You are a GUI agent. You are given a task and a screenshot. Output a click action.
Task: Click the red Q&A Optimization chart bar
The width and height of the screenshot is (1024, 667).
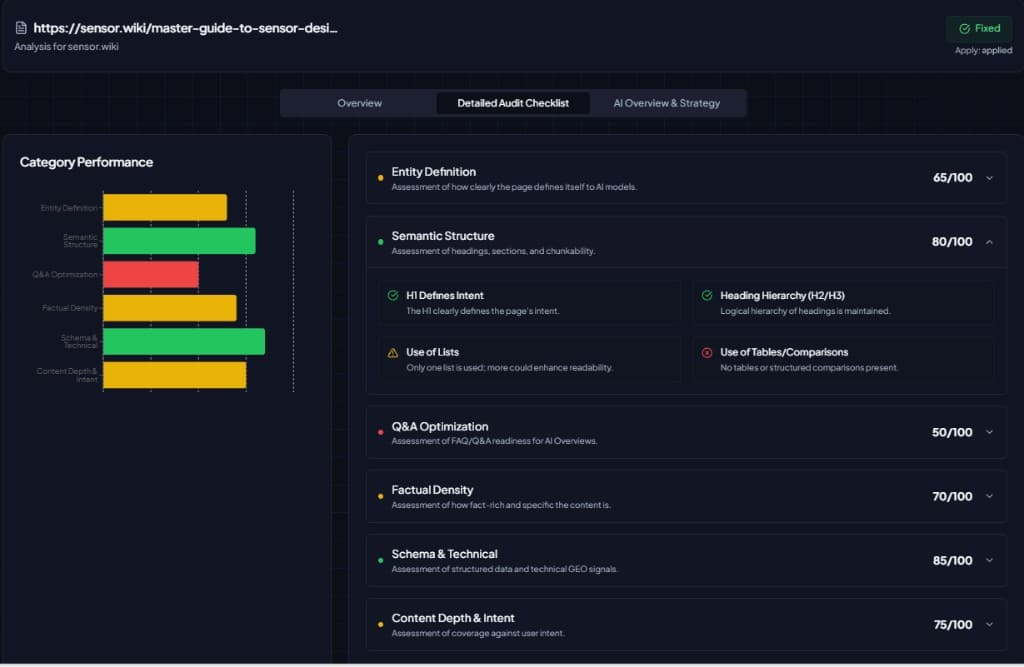pos(150,274)
